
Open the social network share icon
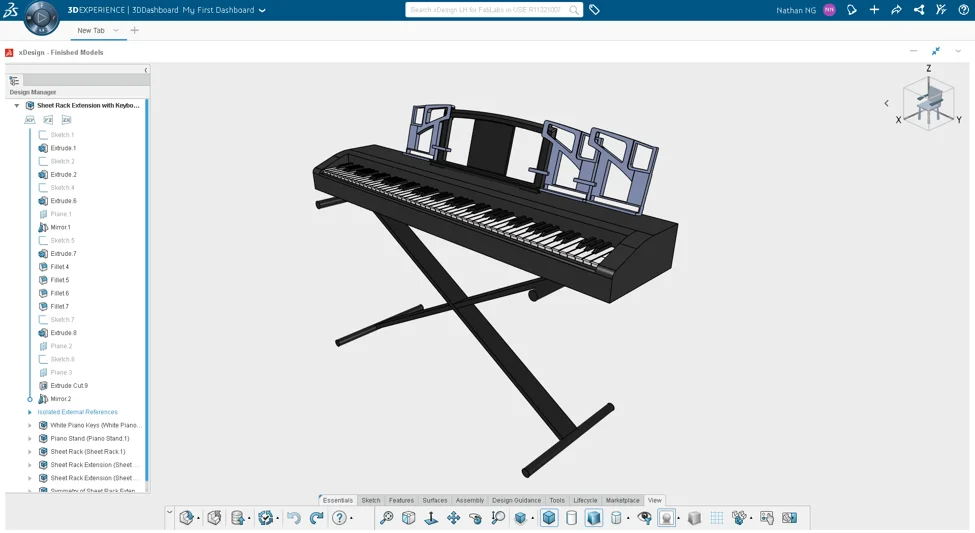(918, 10)
